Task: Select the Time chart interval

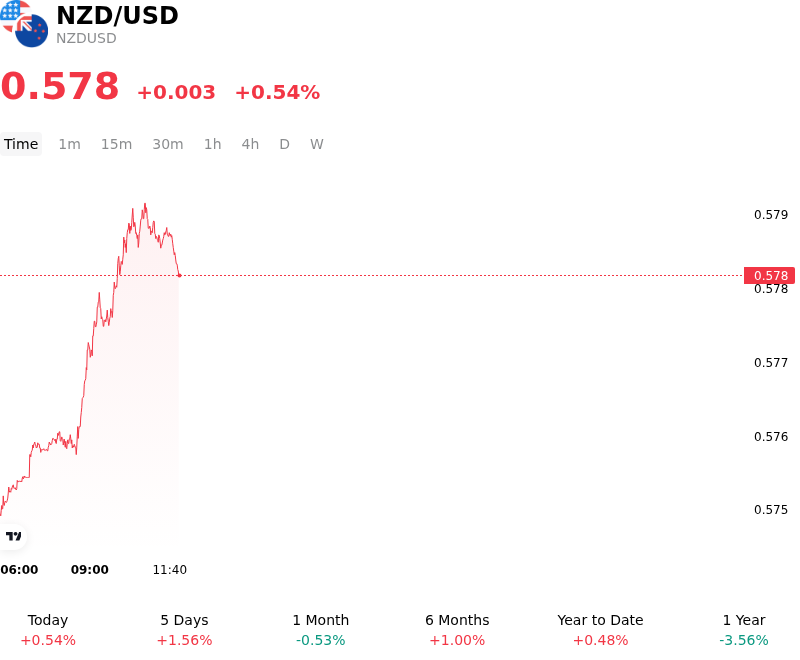Action: click(x=21, y=144)
